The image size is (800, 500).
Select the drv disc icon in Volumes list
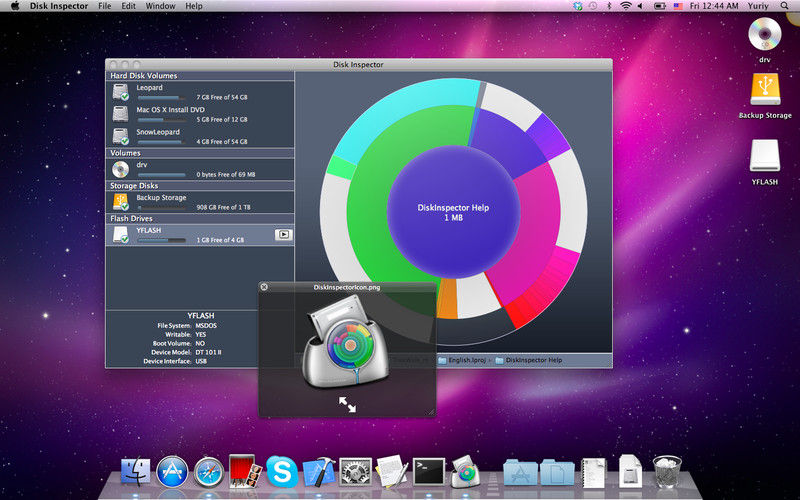click(120, 169)
